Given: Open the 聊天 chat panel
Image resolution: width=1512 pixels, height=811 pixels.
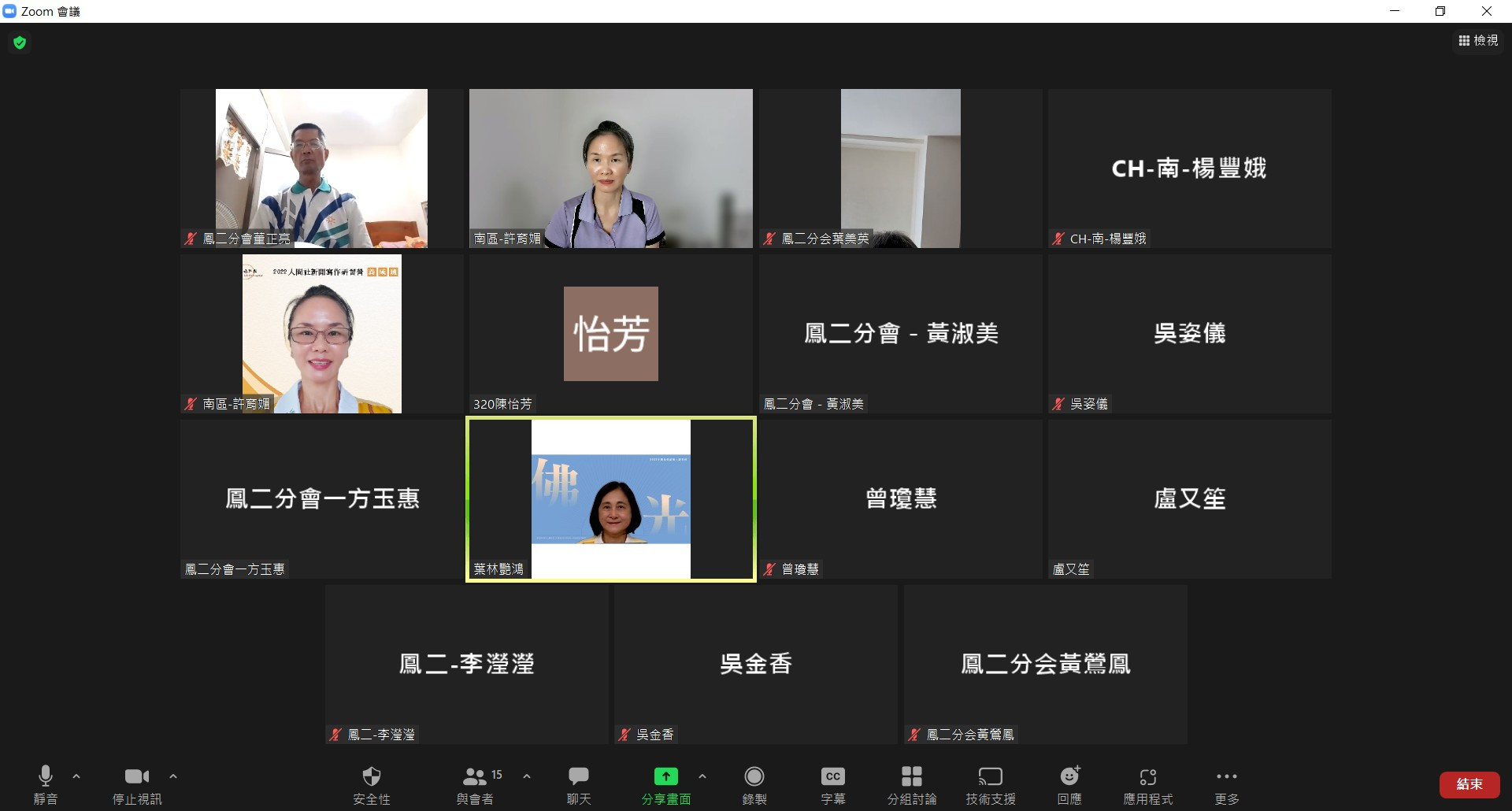Looking at the screenshot, I should [579, 777].
